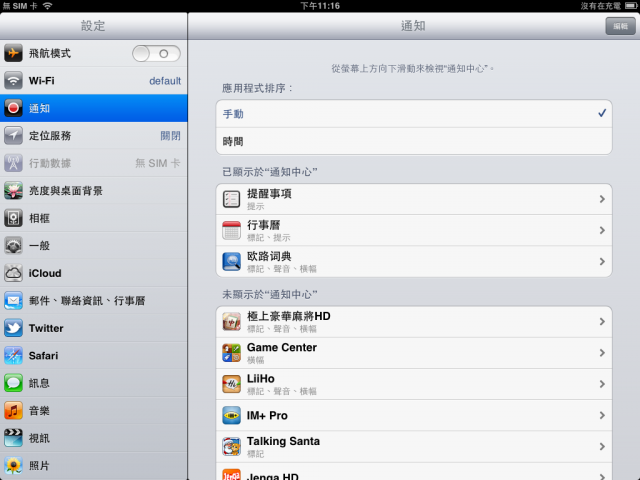Tap the IM+ Pro app name
This screenshot has height=480, width=640.
pos(267,416)
